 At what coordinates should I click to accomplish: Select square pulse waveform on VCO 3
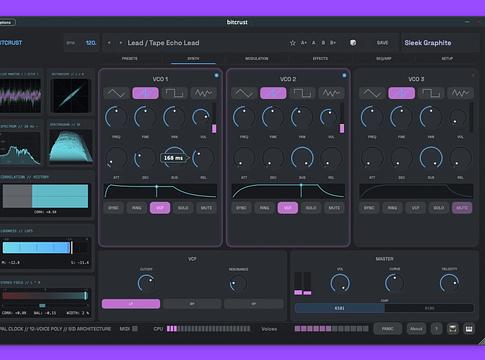[x=431, y=93]
